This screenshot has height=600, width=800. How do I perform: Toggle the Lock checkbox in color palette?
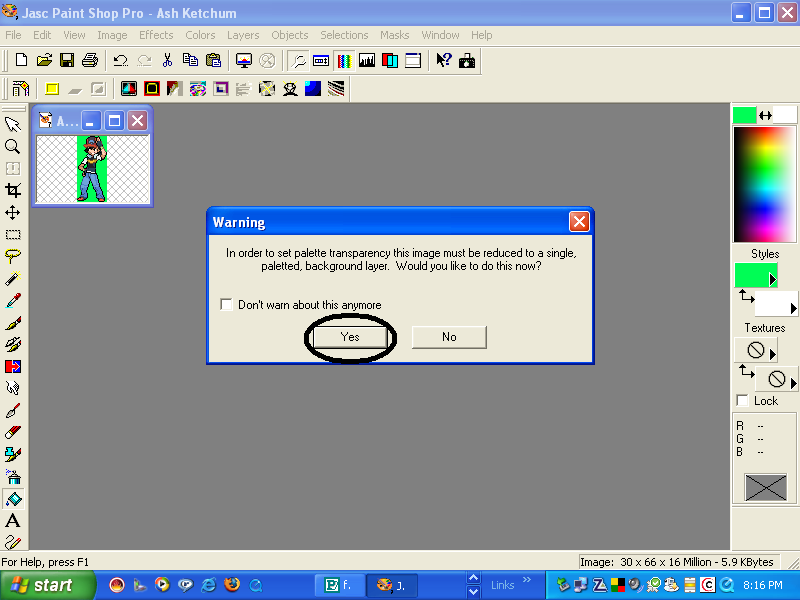[742, 401]
